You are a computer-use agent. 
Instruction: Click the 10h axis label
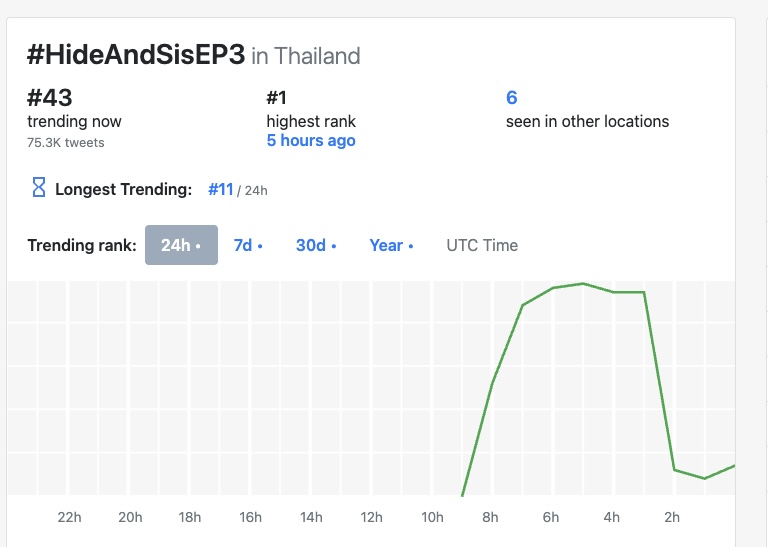pyautogui.click(x=432, y=517)
